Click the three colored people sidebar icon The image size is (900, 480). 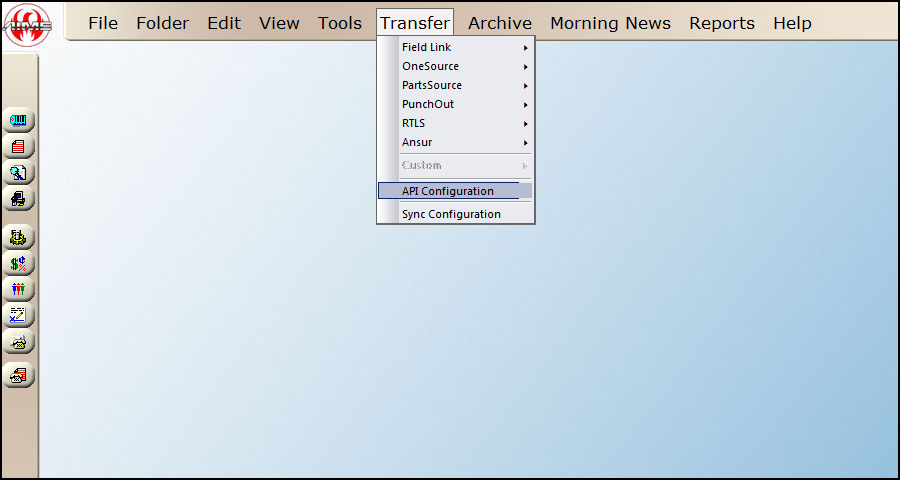pos(19,289)
